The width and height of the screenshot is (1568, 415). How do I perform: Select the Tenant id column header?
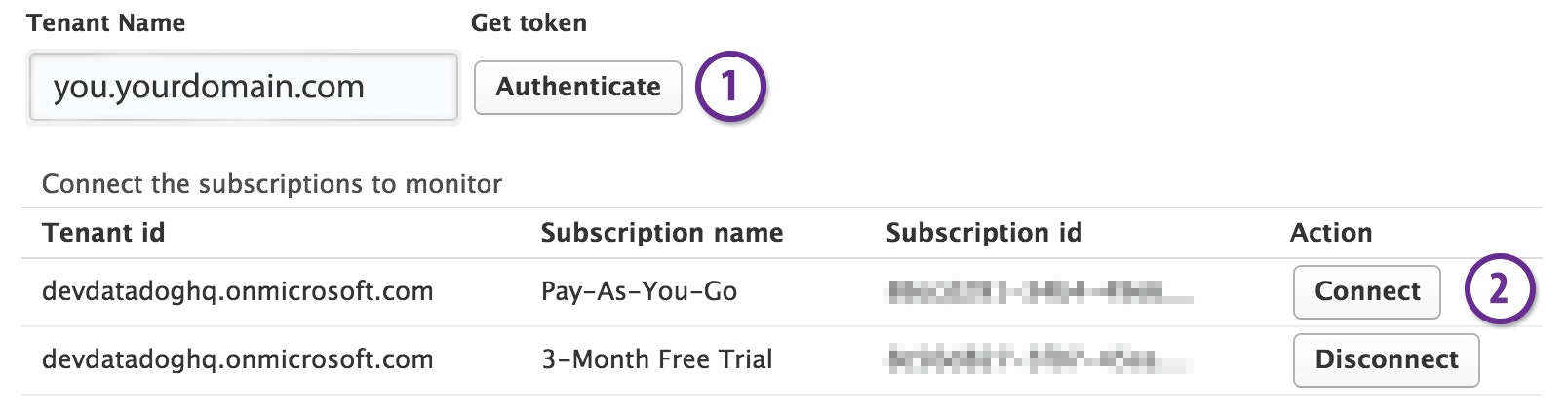pyautogui.click(x=103, y=233)
